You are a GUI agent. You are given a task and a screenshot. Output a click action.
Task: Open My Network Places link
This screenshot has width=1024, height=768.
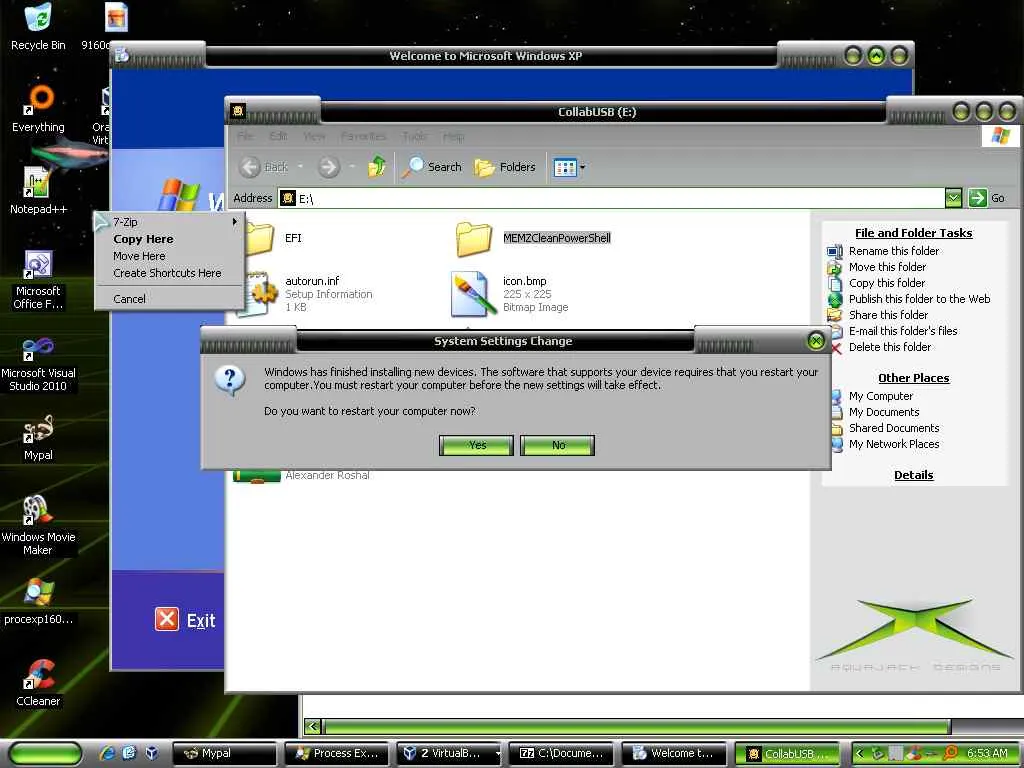[894, 444]
